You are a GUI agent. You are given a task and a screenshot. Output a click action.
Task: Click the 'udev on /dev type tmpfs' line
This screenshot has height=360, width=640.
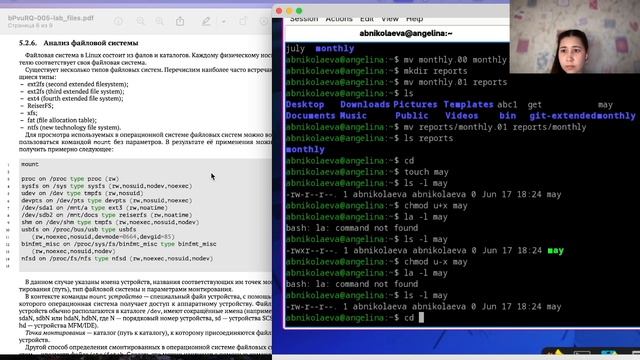[x=82, y=193]
